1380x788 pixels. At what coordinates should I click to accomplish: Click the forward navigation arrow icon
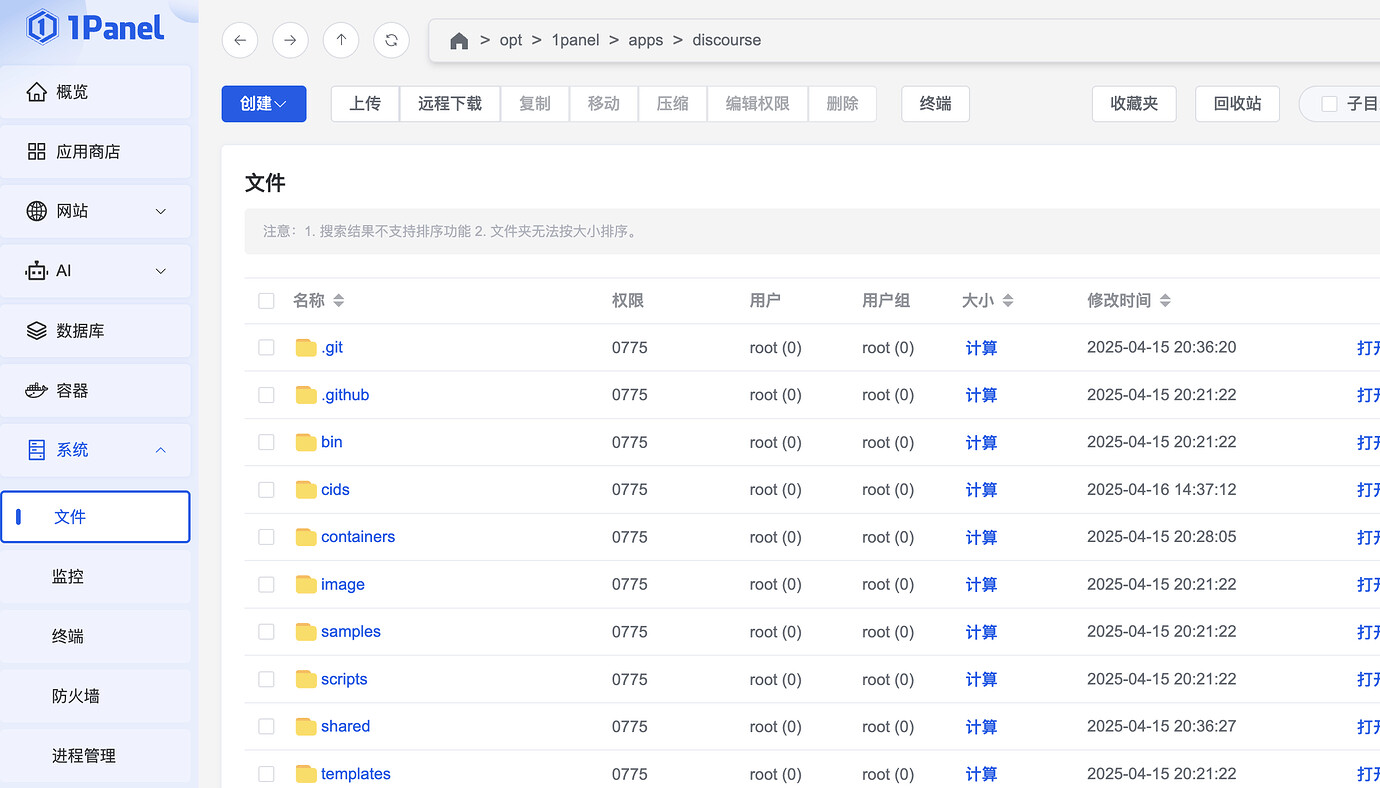(x=290, y=40)
